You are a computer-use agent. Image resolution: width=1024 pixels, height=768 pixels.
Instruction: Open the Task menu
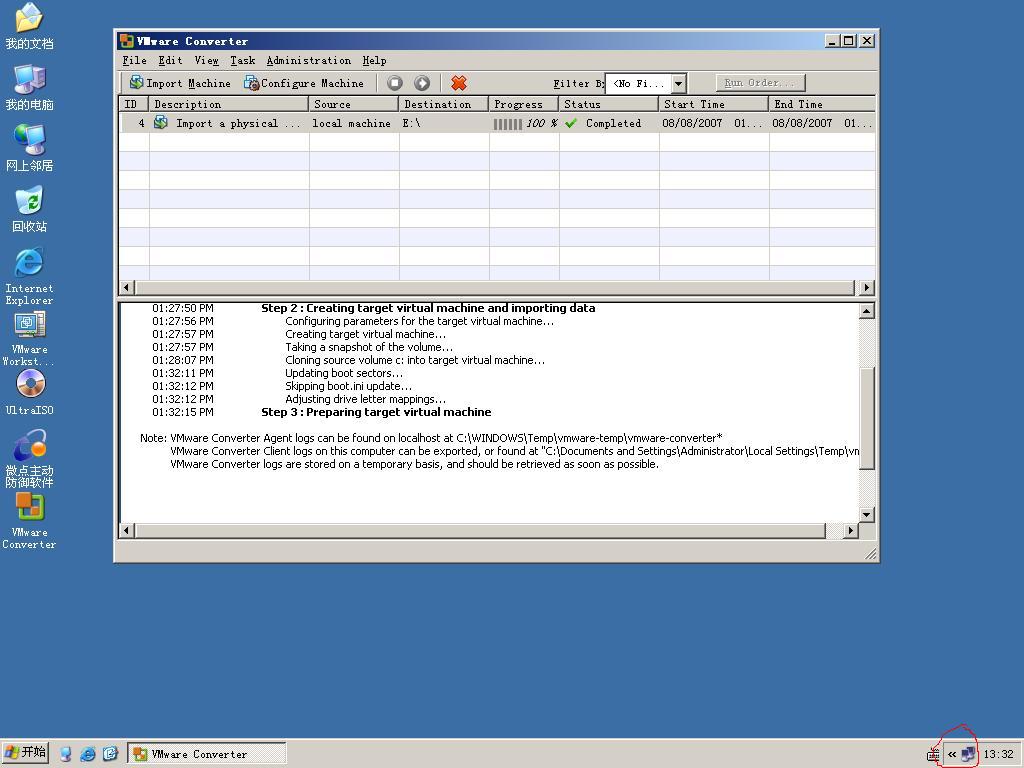click(242, 60)
